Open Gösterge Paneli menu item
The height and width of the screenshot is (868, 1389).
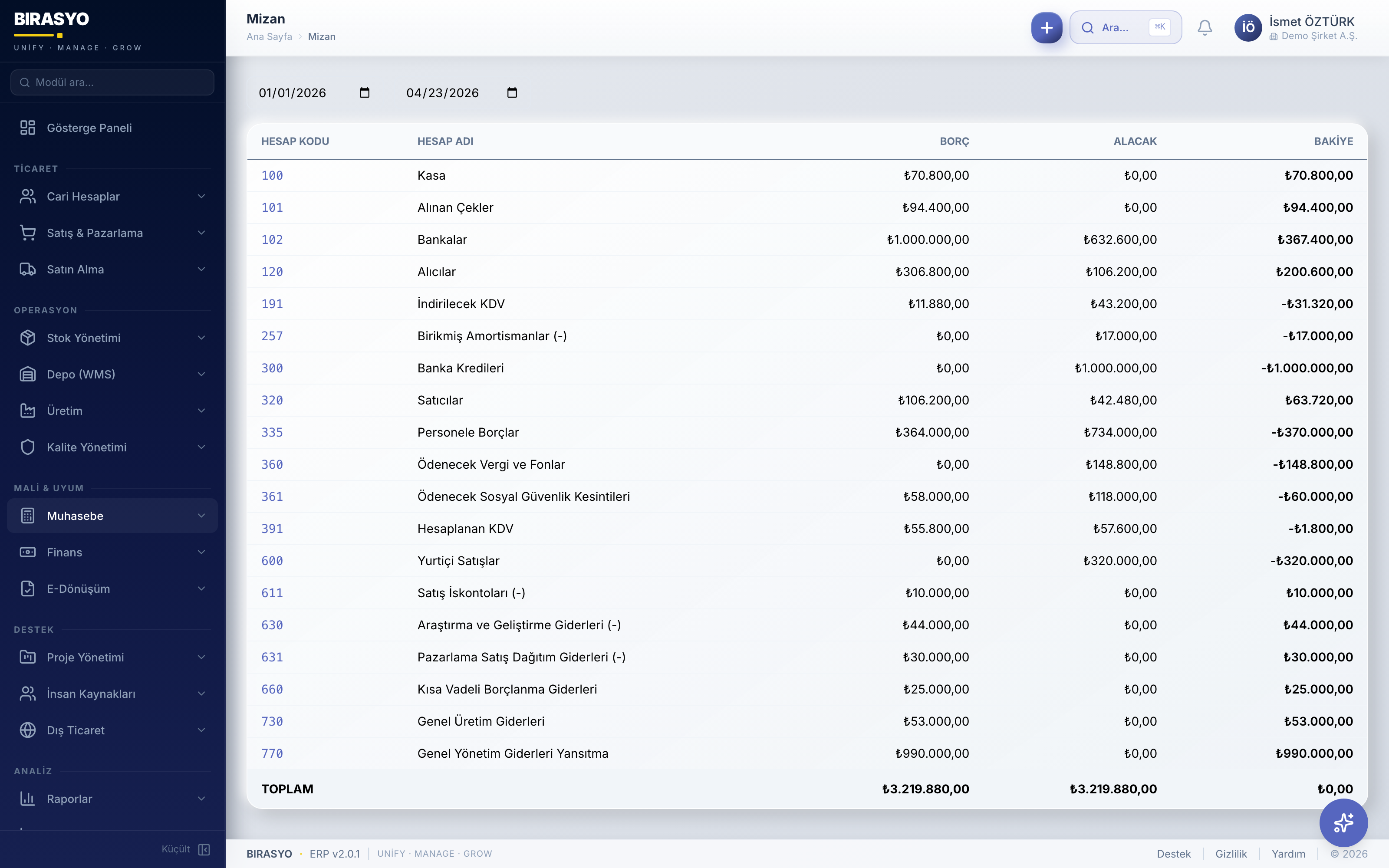click(112, 128)
